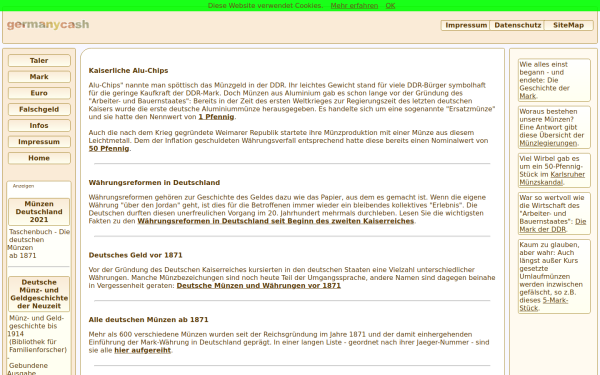Image resolution: width=600 pixels, height=375 pixels.
Task: Click the 'Diese Website verwendet Cookies.' notice text
Action: pos(265,6)
